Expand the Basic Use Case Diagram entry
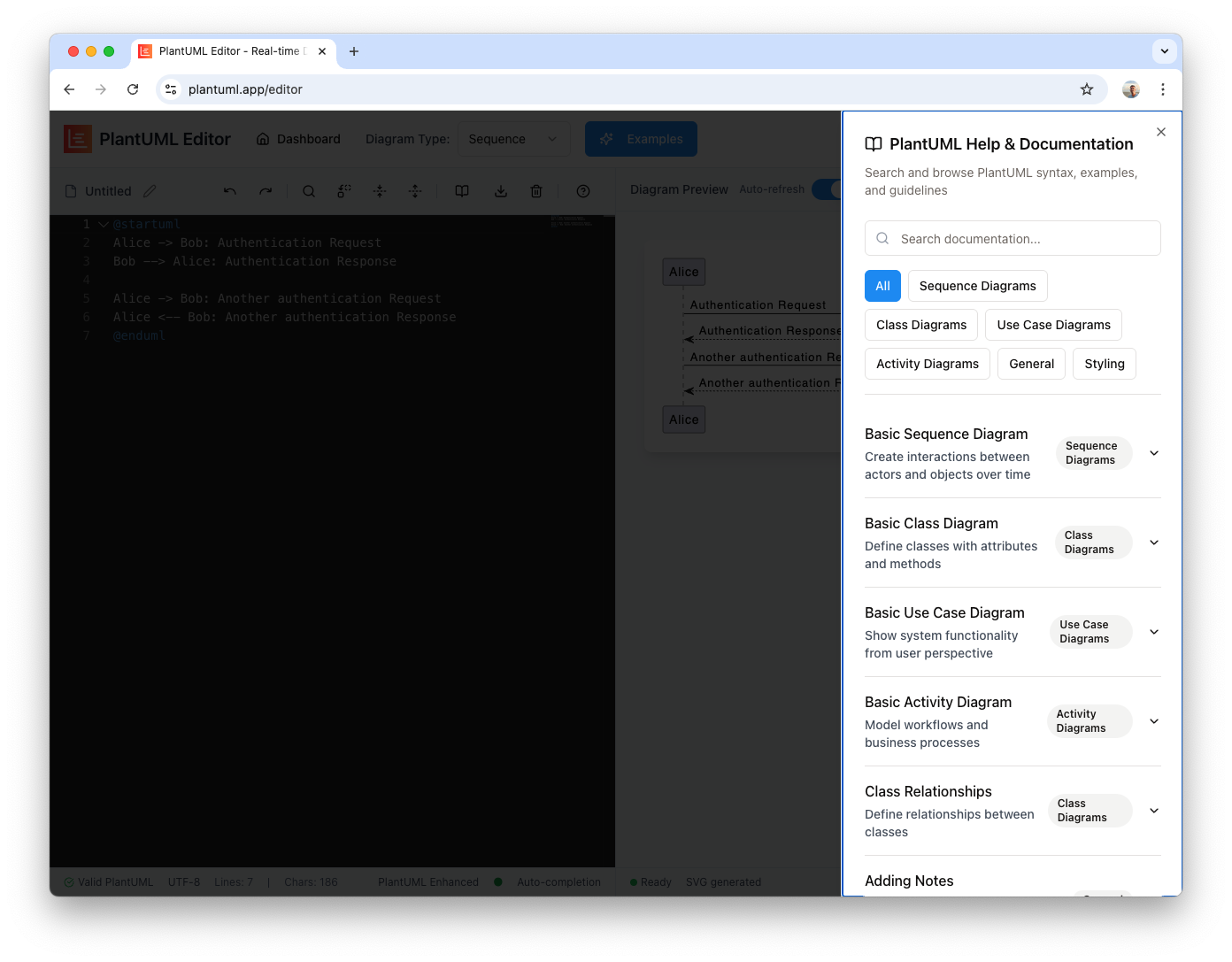This screenshot has height=962, width=1232. pyautogui.click(x=1154, y=632)
